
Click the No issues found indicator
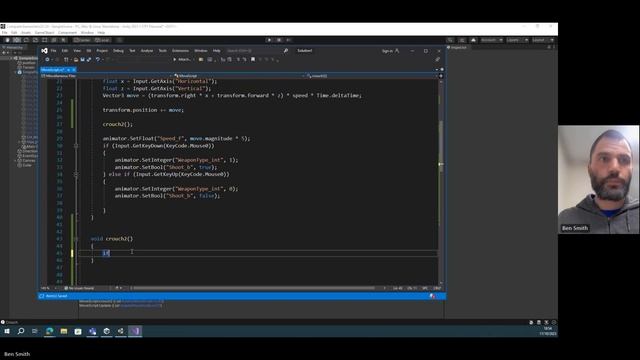click(80, 288)
